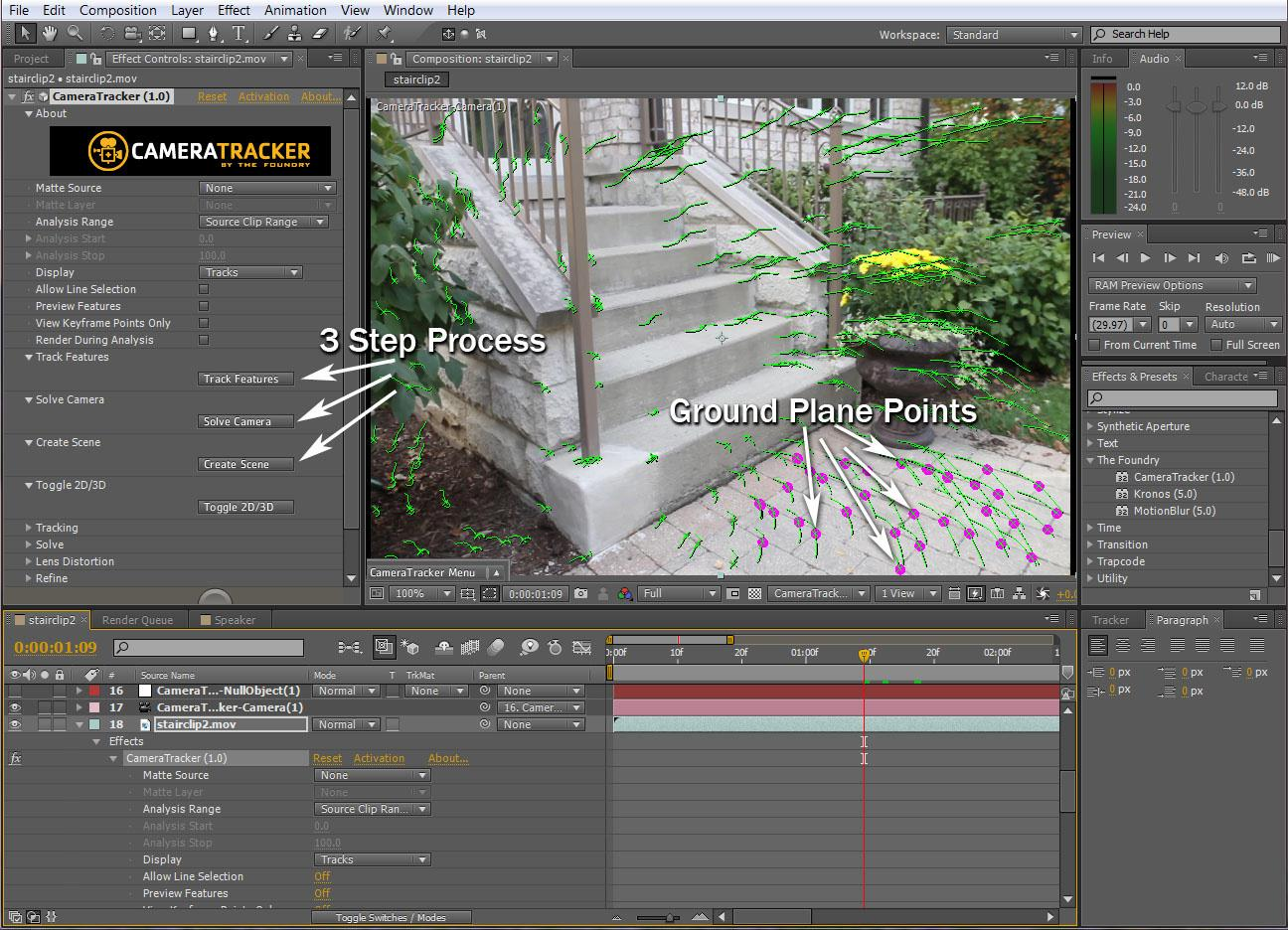The width and height of the screenshot is (1288, 930).
Task: Mute audio in Preview panel
Action: [x=1221, y=258]
